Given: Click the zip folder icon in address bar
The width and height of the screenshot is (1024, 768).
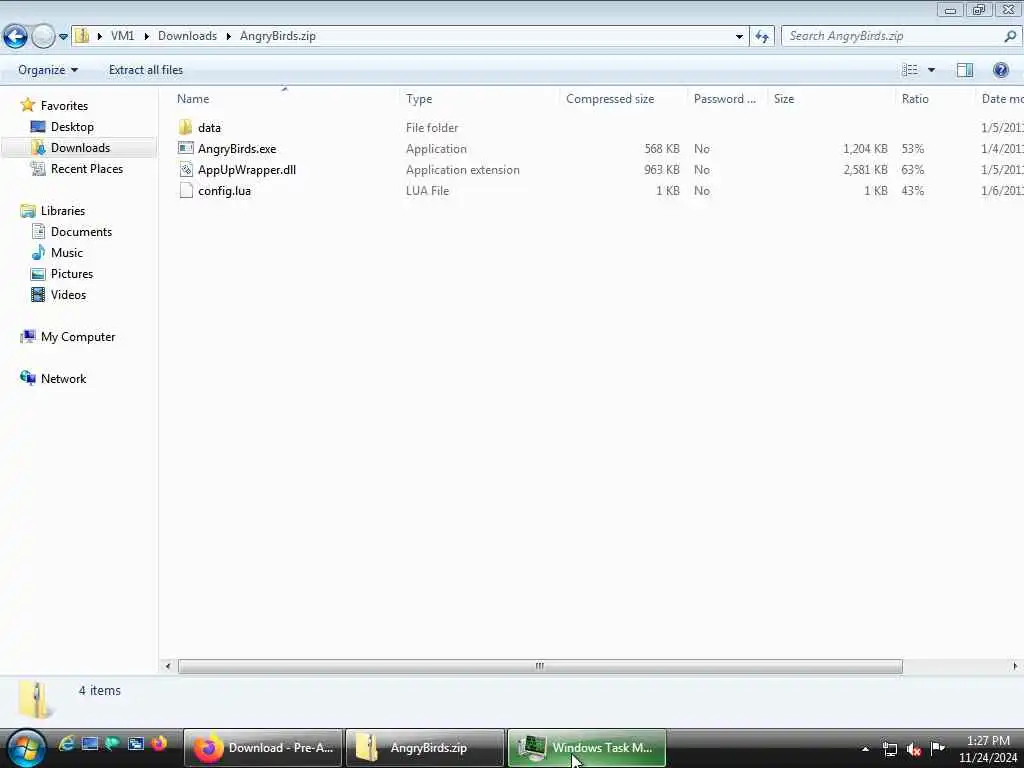Looking at the screenshot, I should pos(82,35).
